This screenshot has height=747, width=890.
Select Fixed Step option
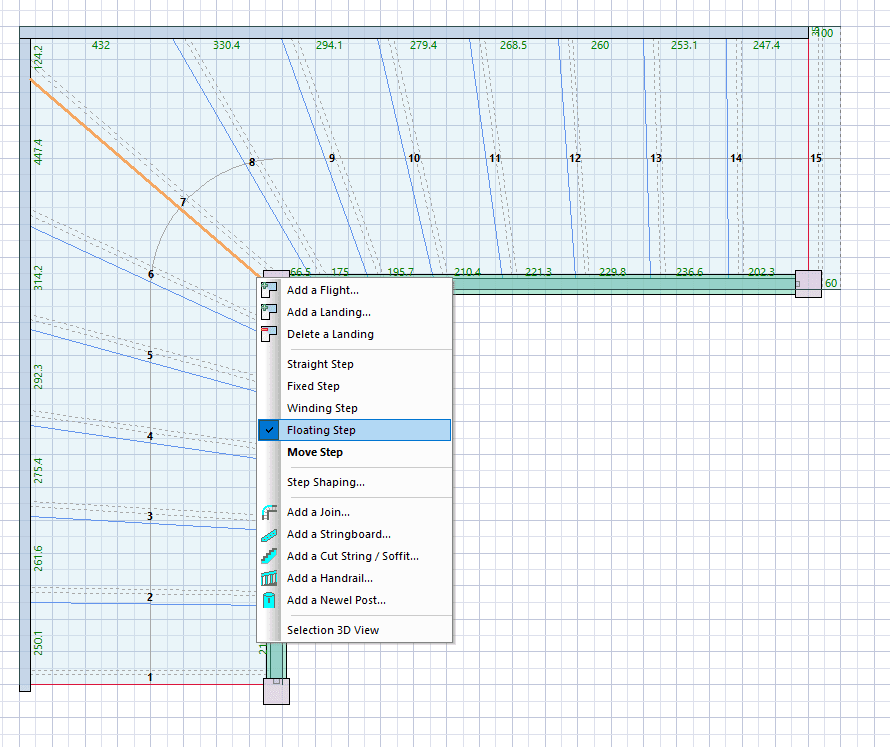[355, 386]
